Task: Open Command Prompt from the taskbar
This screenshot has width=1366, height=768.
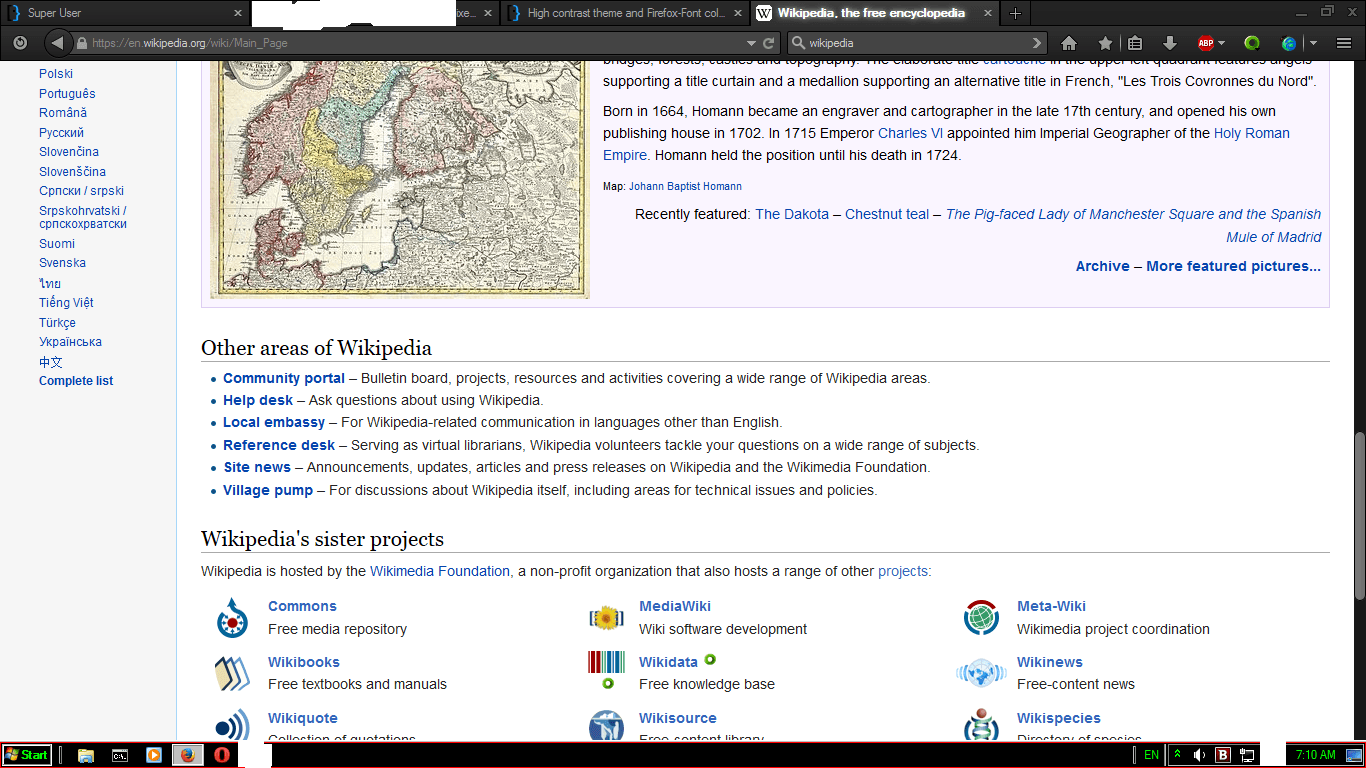Action: click(x=119, y=755)
